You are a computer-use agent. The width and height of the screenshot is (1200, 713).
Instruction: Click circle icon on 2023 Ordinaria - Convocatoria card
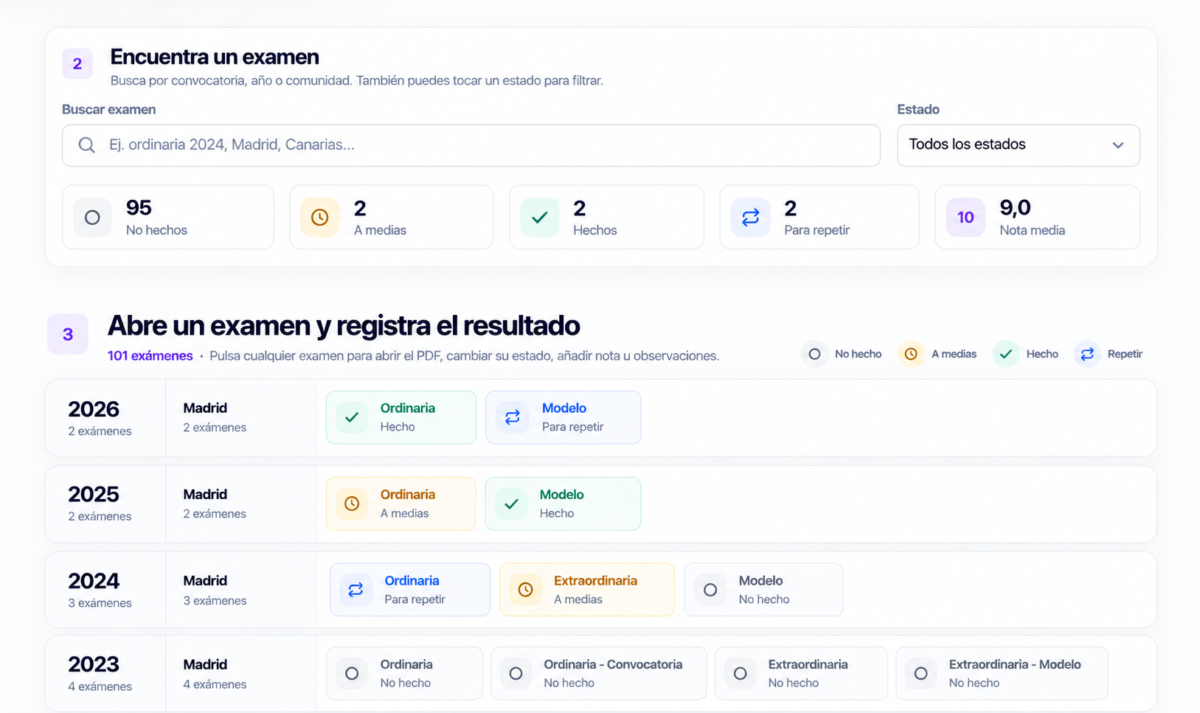[516, 674]
